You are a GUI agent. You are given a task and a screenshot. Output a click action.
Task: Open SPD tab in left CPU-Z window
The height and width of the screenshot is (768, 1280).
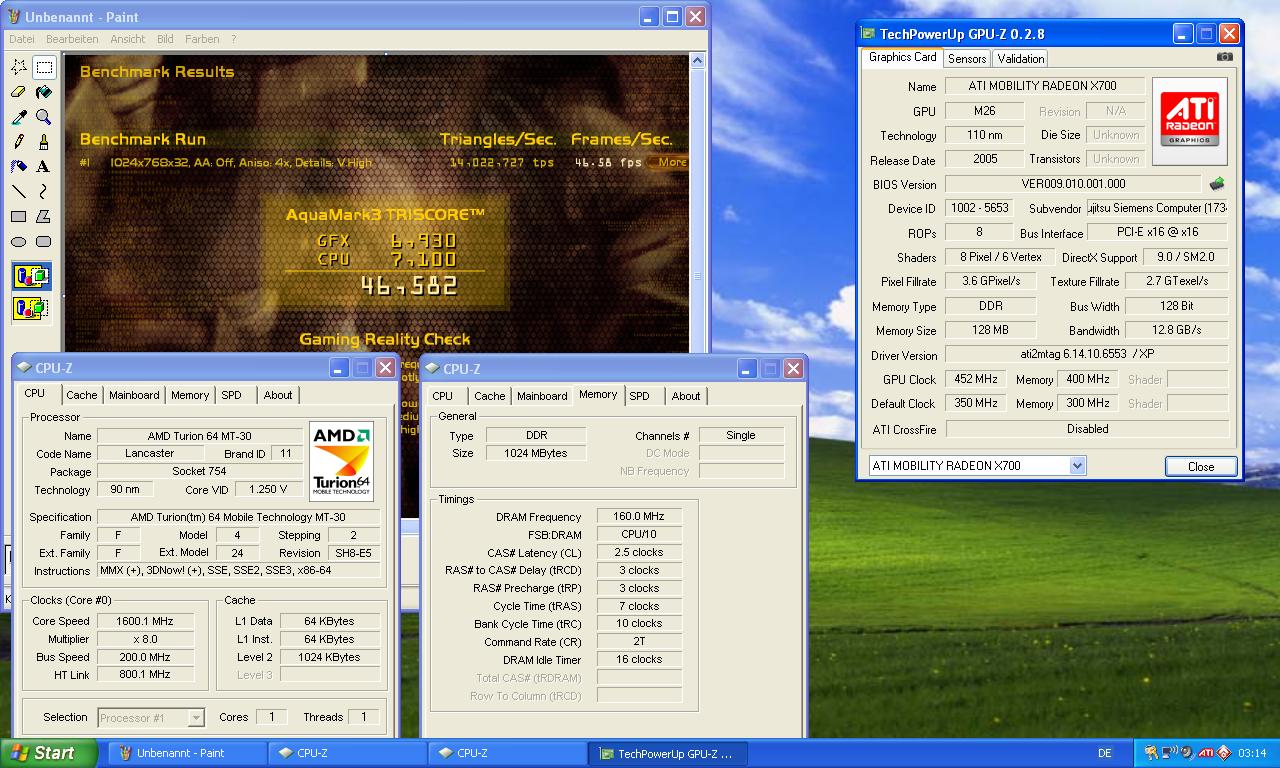coord(232,395)
